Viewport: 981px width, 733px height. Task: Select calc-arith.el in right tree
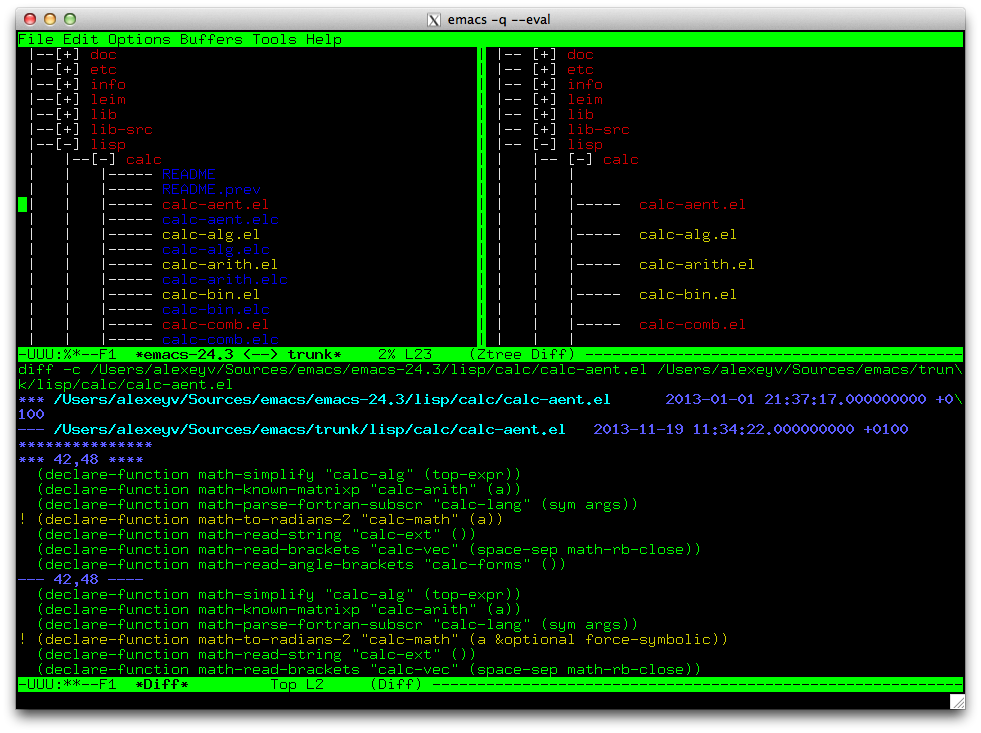point(697,265)
